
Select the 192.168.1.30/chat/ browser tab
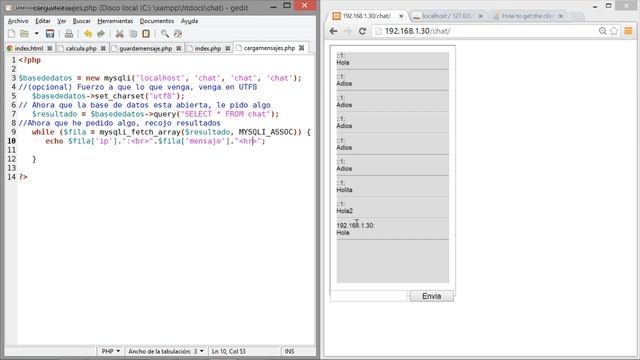pos(367,16)
